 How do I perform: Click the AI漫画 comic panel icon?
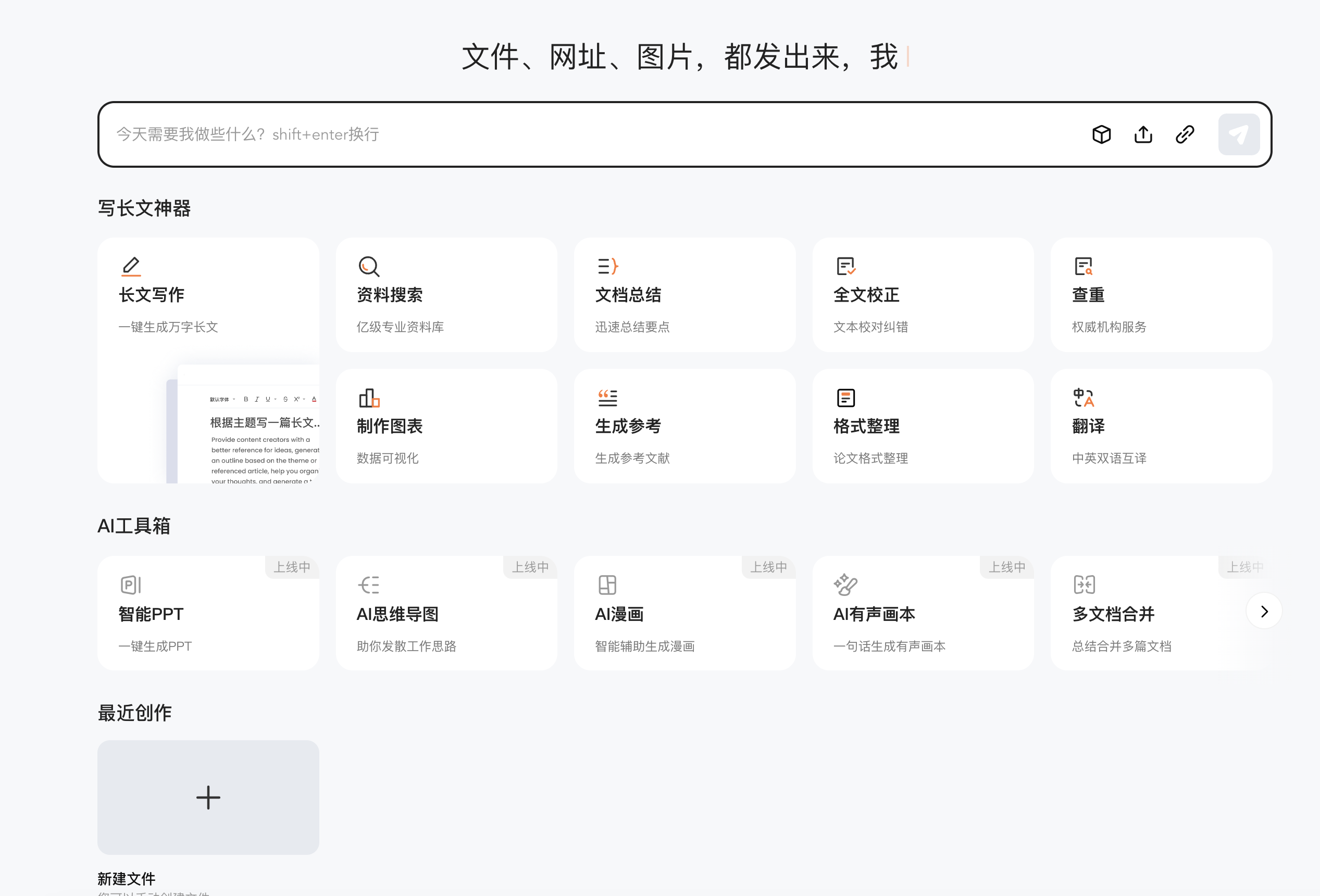pyautogui.click(x=607, y=584)
